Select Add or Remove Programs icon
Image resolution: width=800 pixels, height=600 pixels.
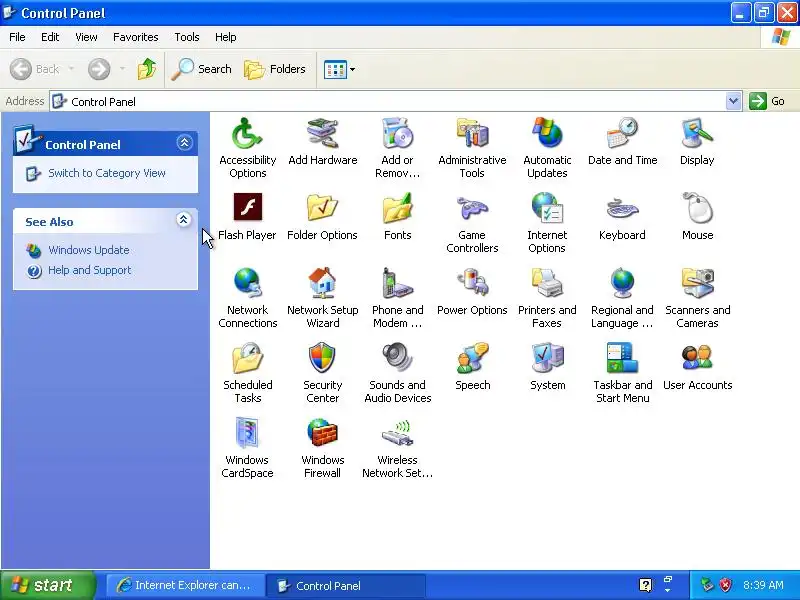coord(397,147)
